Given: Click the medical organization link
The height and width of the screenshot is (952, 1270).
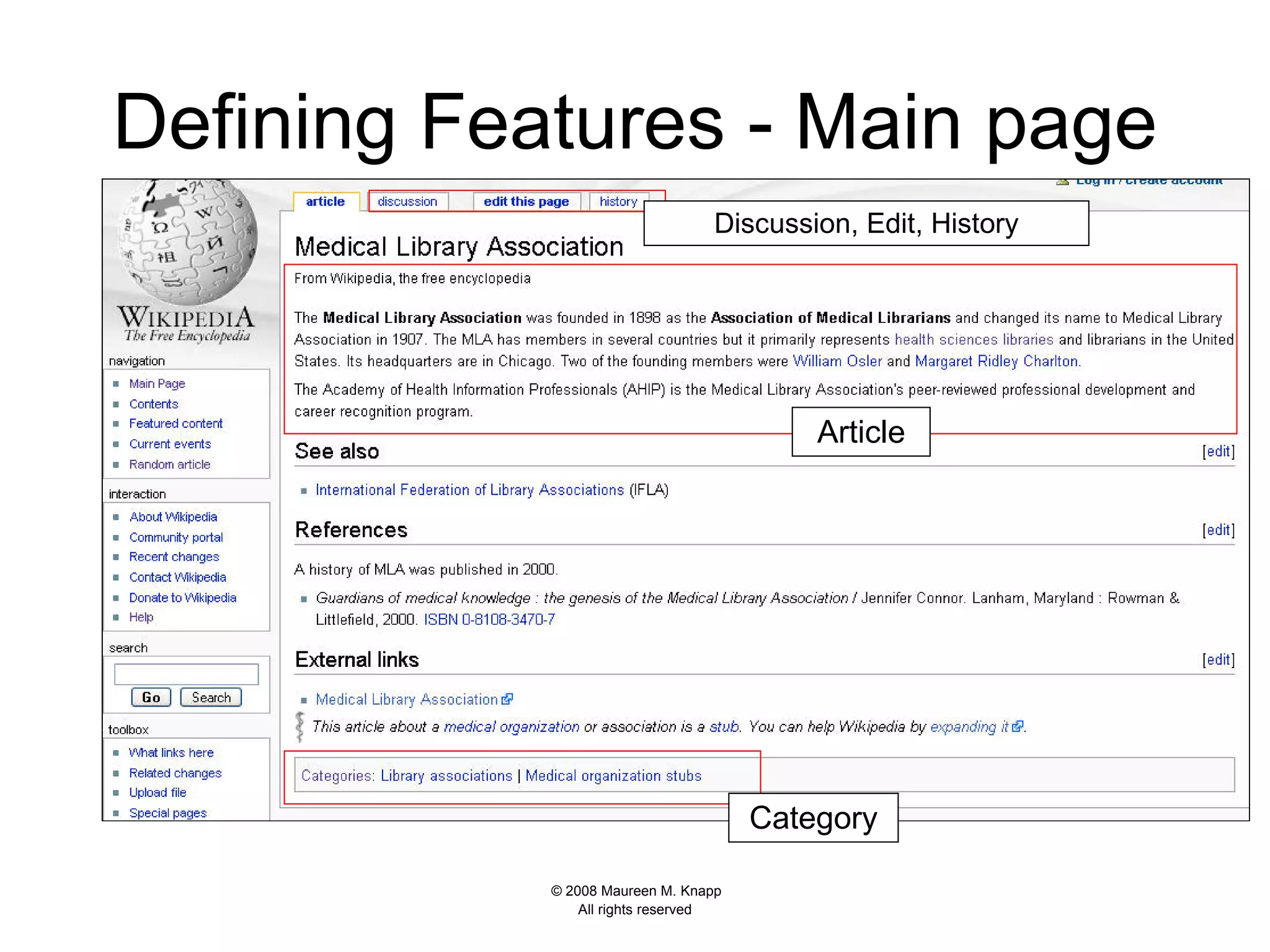Looking at the screenshot, I should [512, 726].
